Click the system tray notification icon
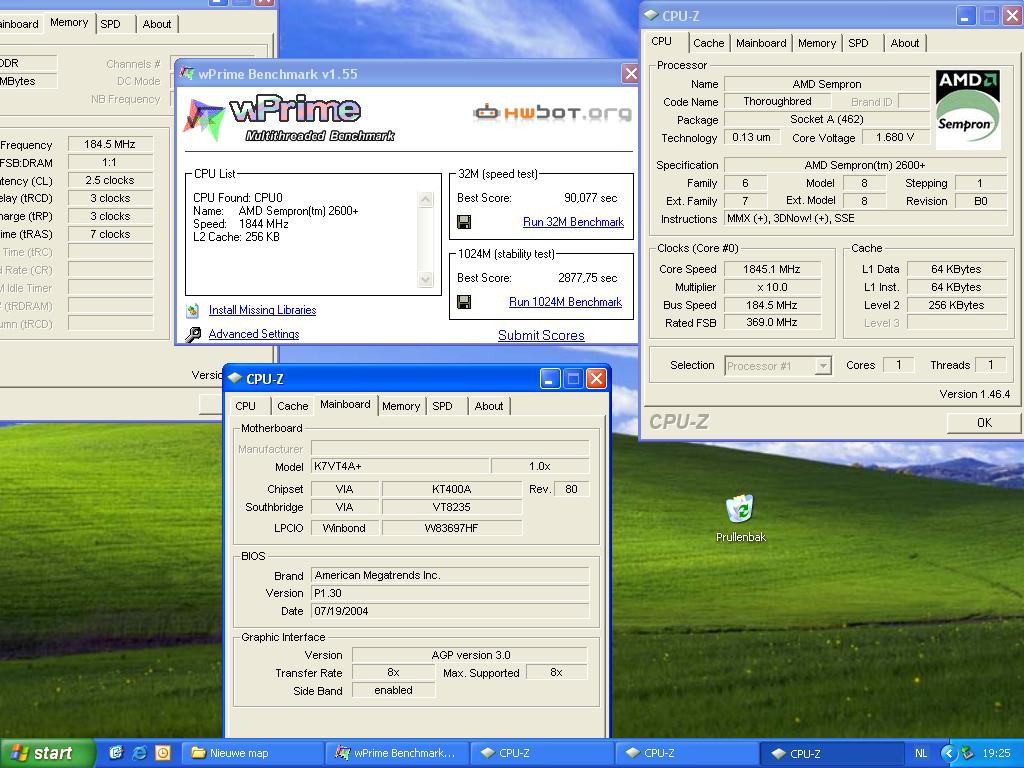 pos(968,753)
